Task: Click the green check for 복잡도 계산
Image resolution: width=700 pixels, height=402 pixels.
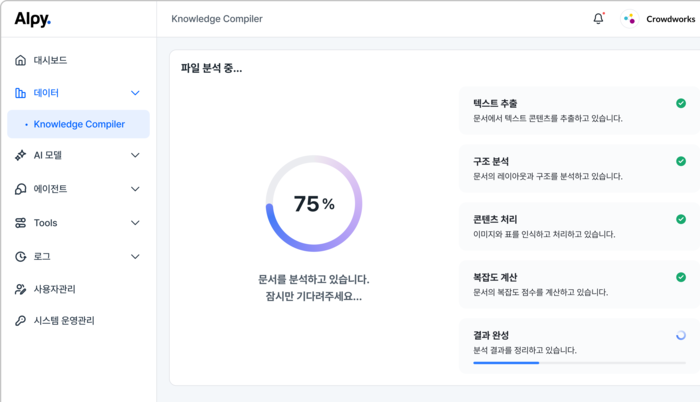Action: tap(681, 277)
